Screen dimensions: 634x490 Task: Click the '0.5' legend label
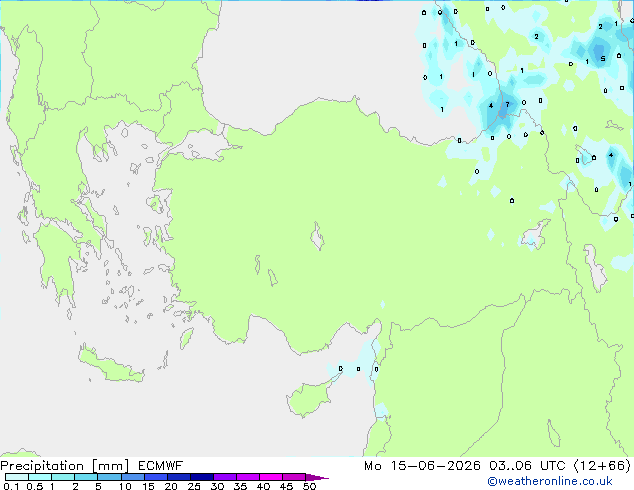click(x=35, y=486)
